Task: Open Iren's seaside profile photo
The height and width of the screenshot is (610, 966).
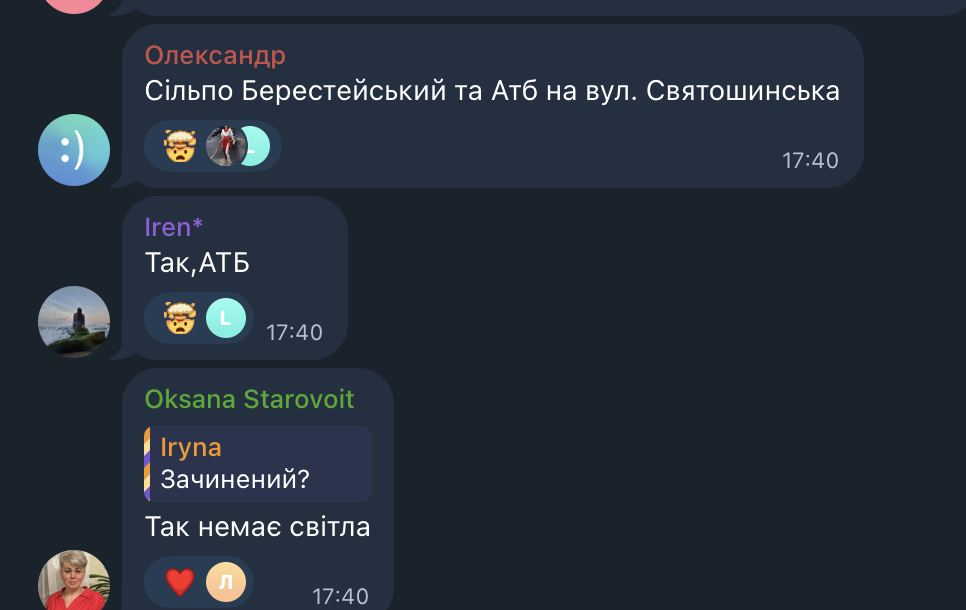Action: point(74,322)
